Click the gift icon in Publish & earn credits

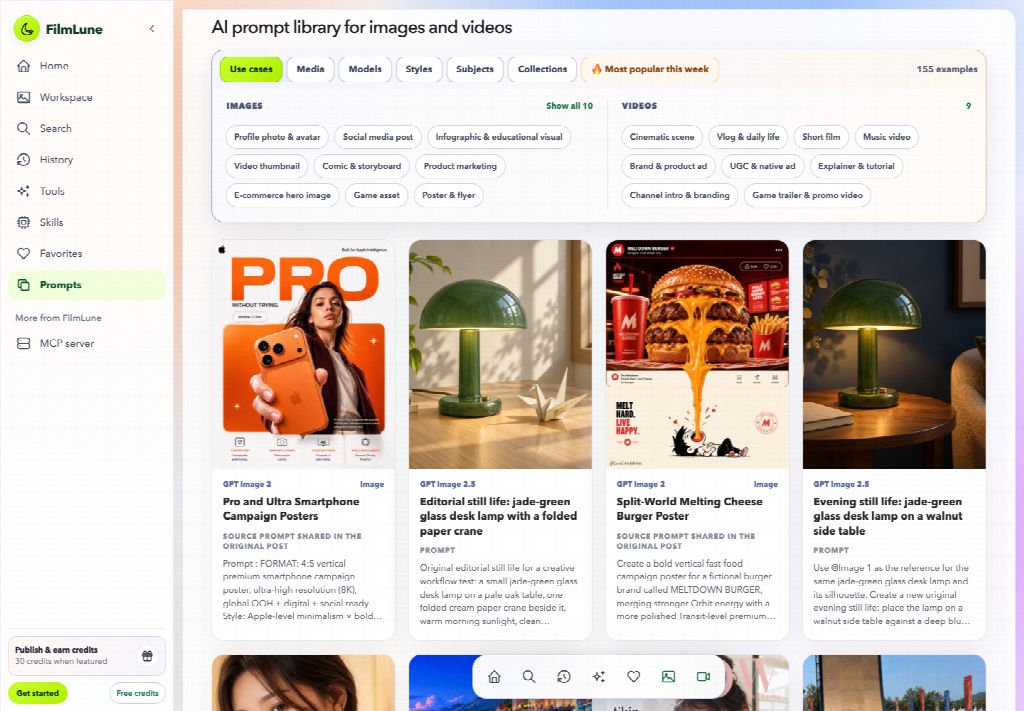point(148,656)
